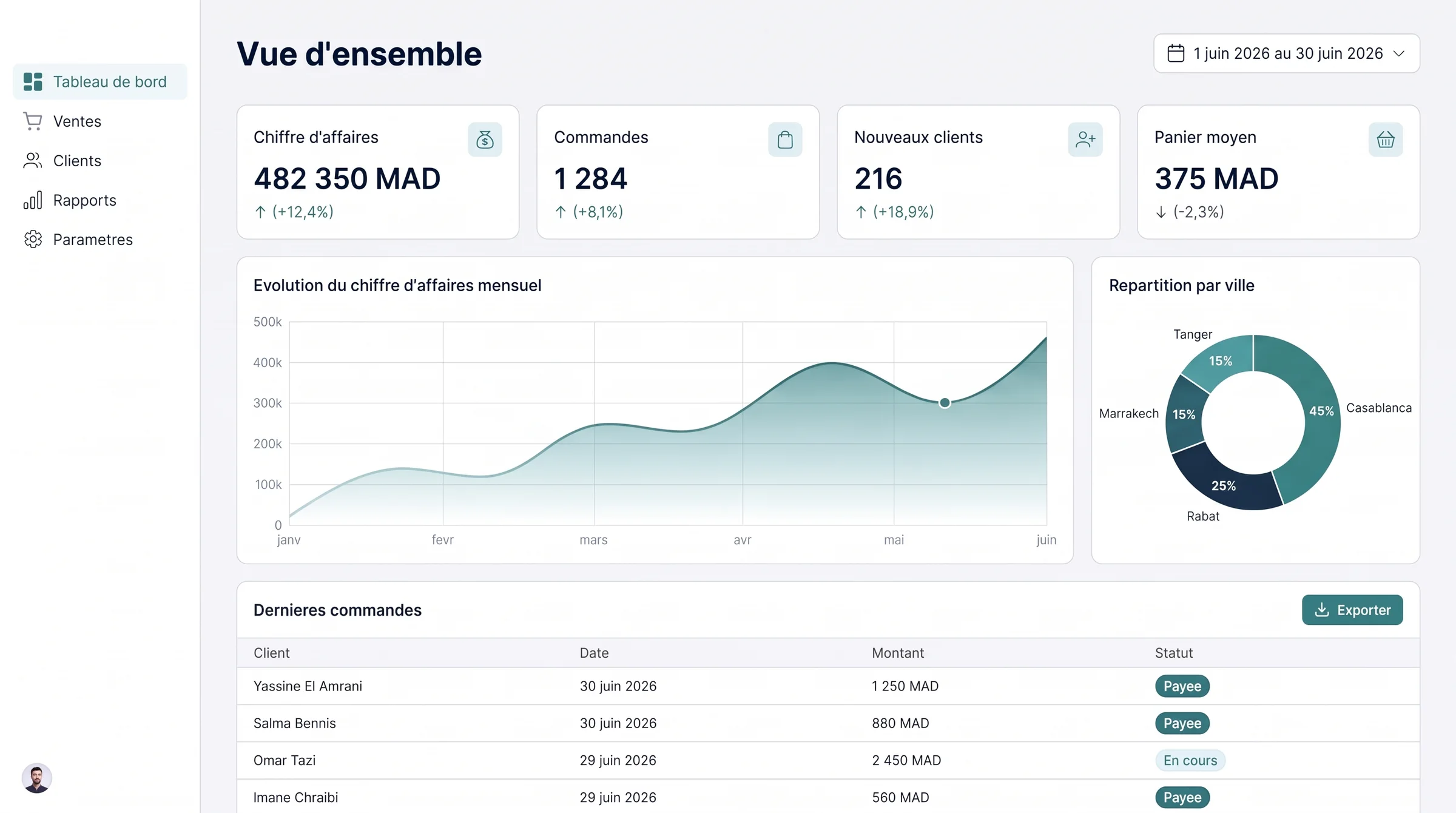Screen dimensions: 1456x813
Task: Click the shopping bag icon on Commandes card
Action: (x=785, y=140)
